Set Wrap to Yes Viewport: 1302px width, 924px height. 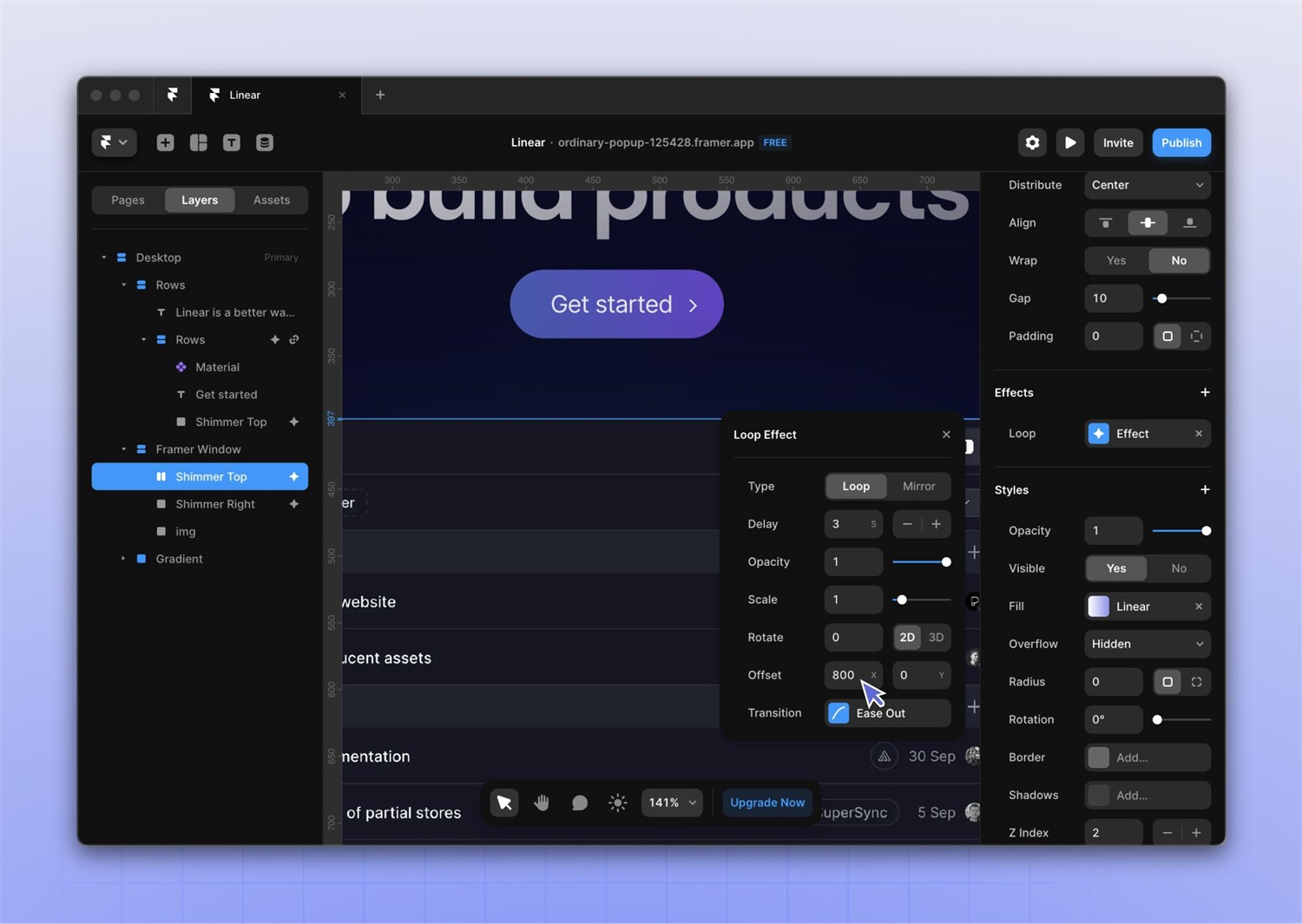[x=1116, y=260]
